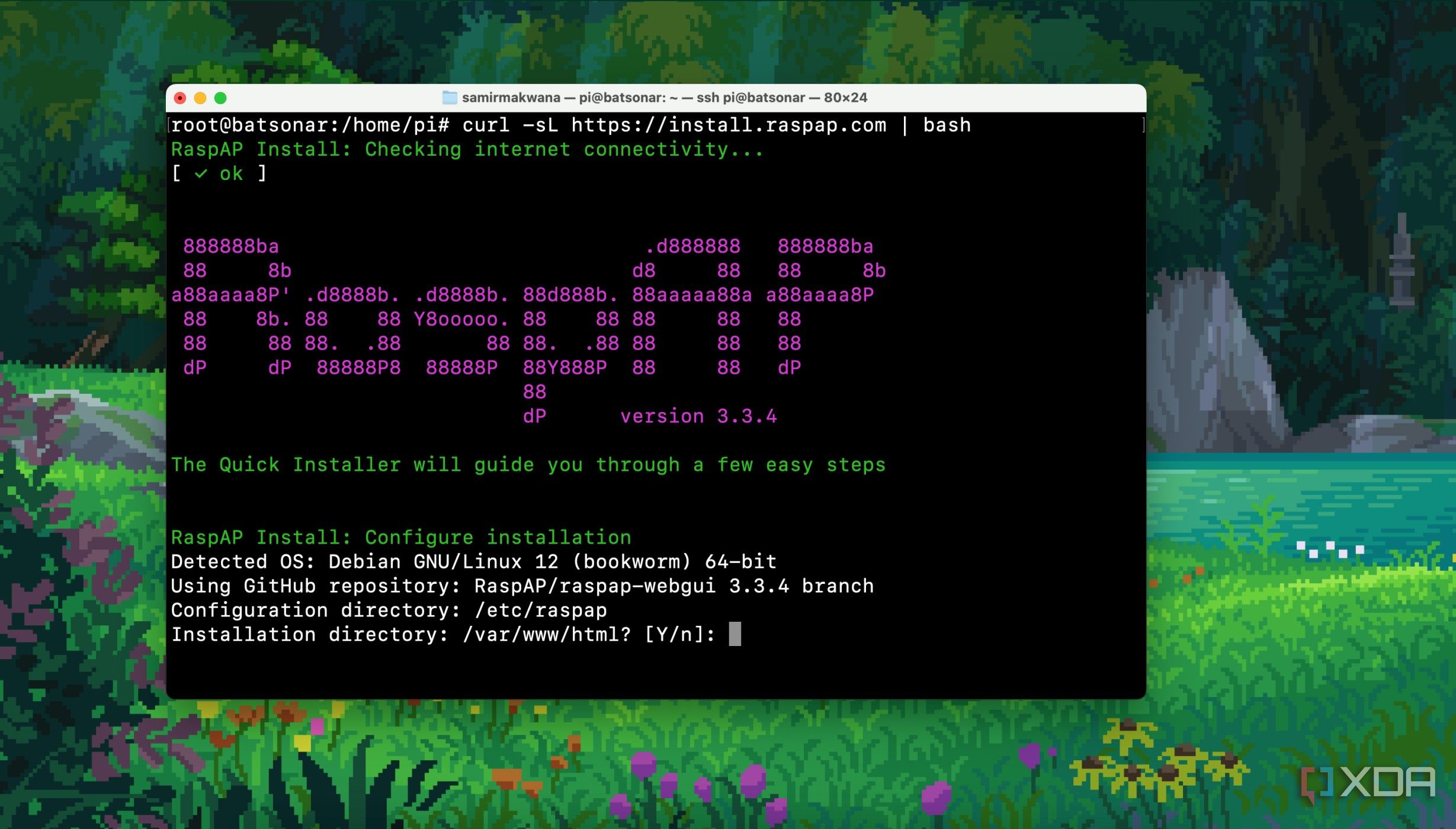Maximize the terminal using green button
Viewport: 1456px width, 829px height.
coord(220,98)
